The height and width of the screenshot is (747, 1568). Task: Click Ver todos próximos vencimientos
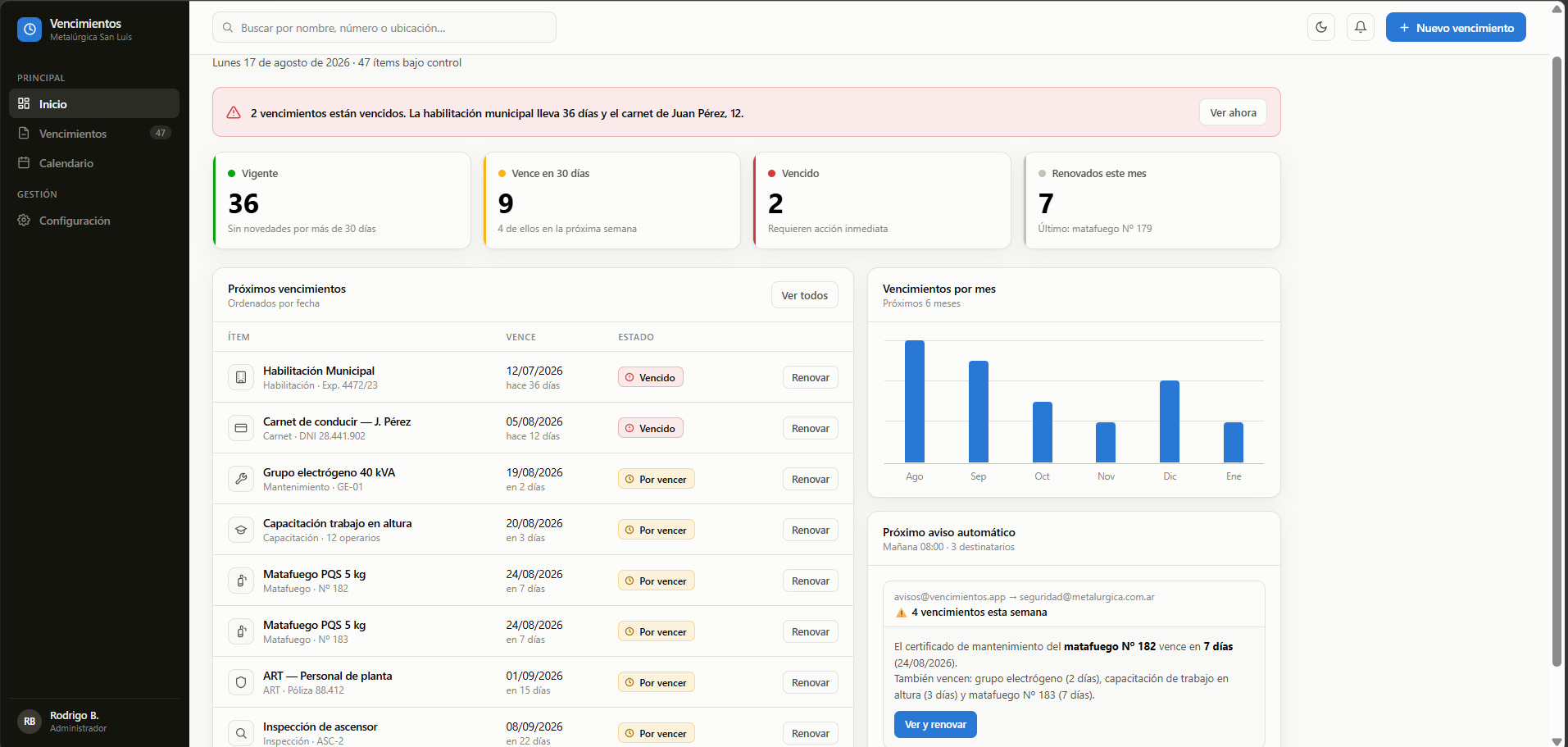(x=804, y=295)
